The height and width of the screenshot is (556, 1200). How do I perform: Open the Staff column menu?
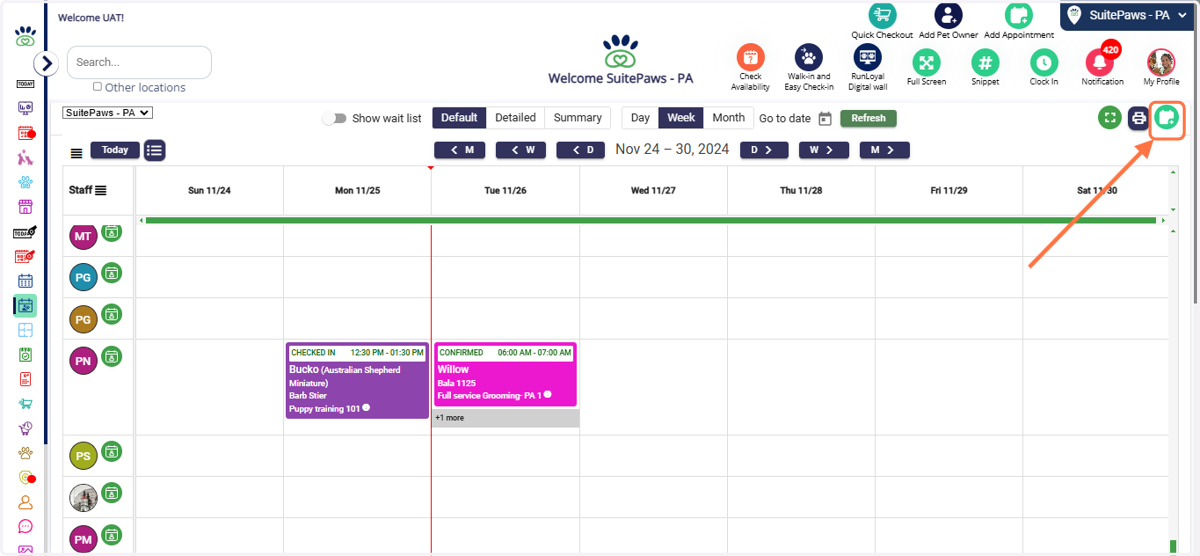[100, 190]
